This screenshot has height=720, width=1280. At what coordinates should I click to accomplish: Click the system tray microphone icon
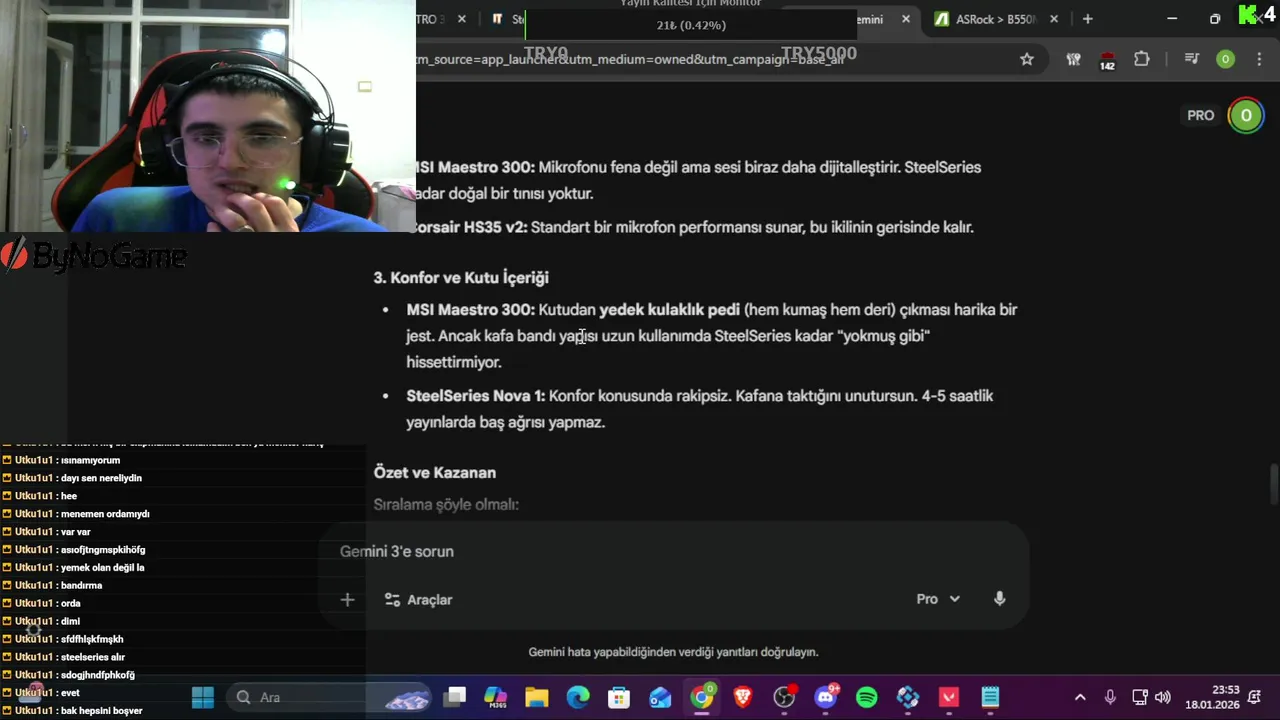pos(1110,697)
